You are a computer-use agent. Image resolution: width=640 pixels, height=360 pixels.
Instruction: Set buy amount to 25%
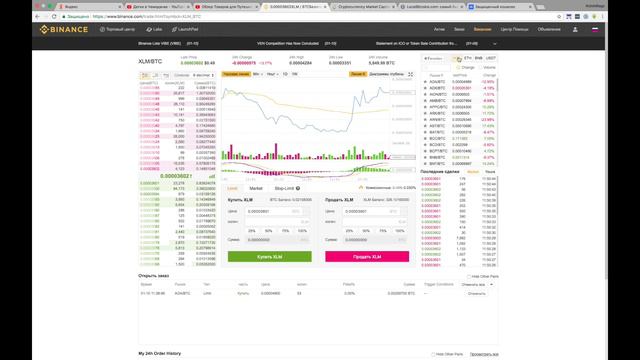point(252,231)
